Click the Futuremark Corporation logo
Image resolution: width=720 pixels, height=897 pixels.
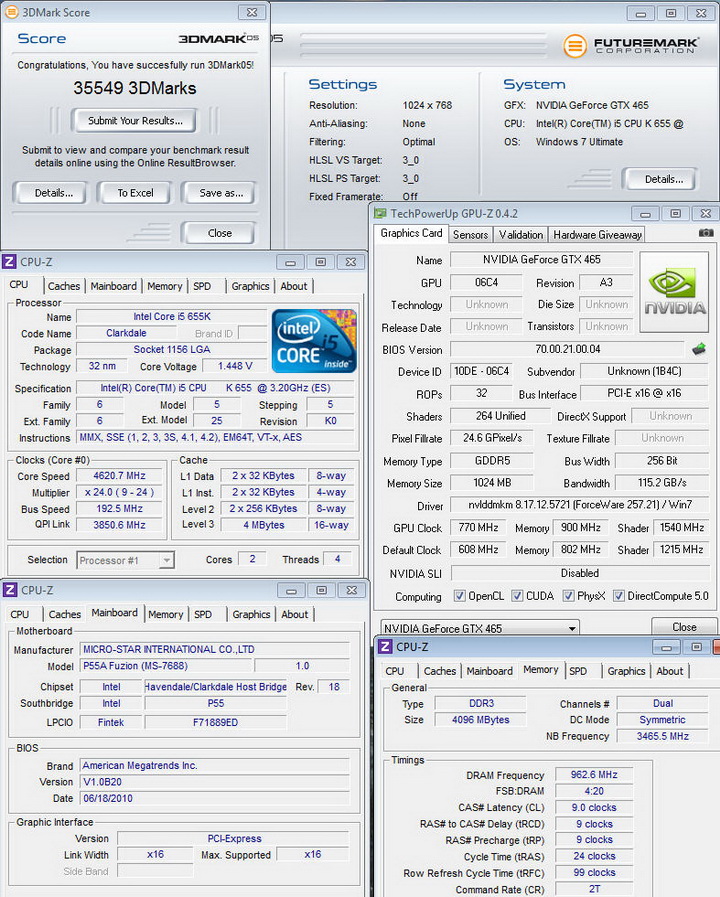631,46
